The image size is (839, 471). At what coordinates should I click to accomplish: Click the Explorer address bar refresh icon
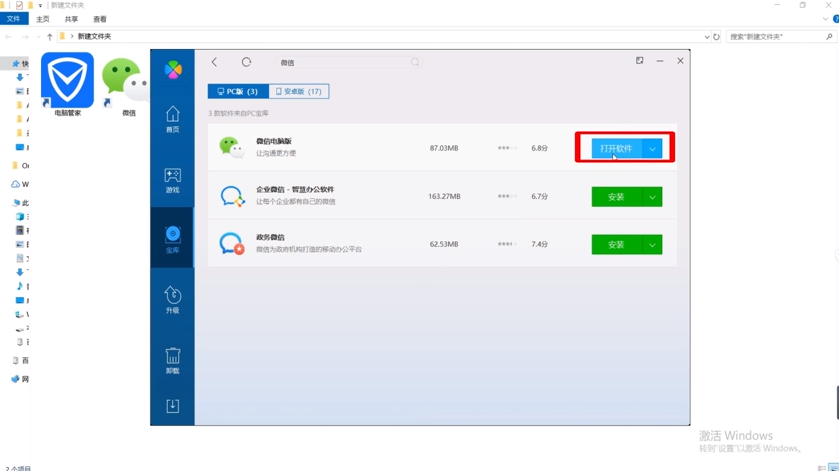[716, 36]
